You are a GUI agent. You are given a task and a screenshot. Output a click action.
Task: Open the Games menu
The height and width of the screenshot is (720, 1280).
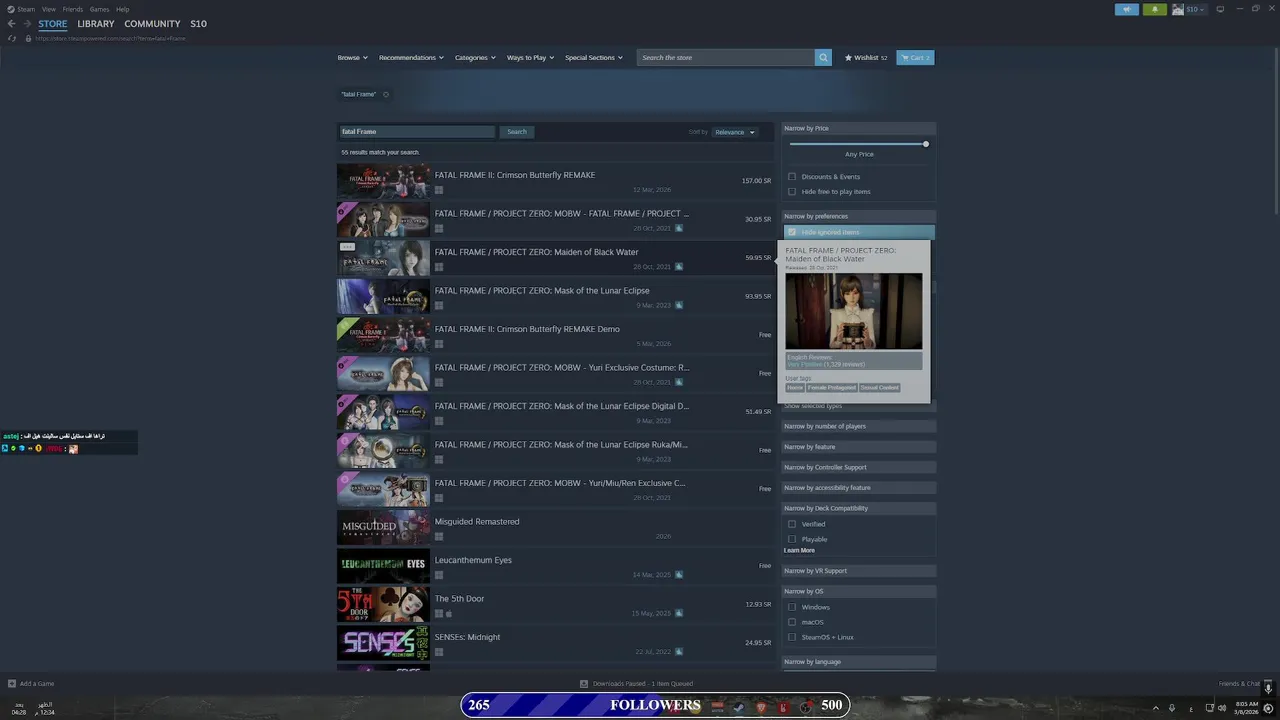[x=100, y=9]
